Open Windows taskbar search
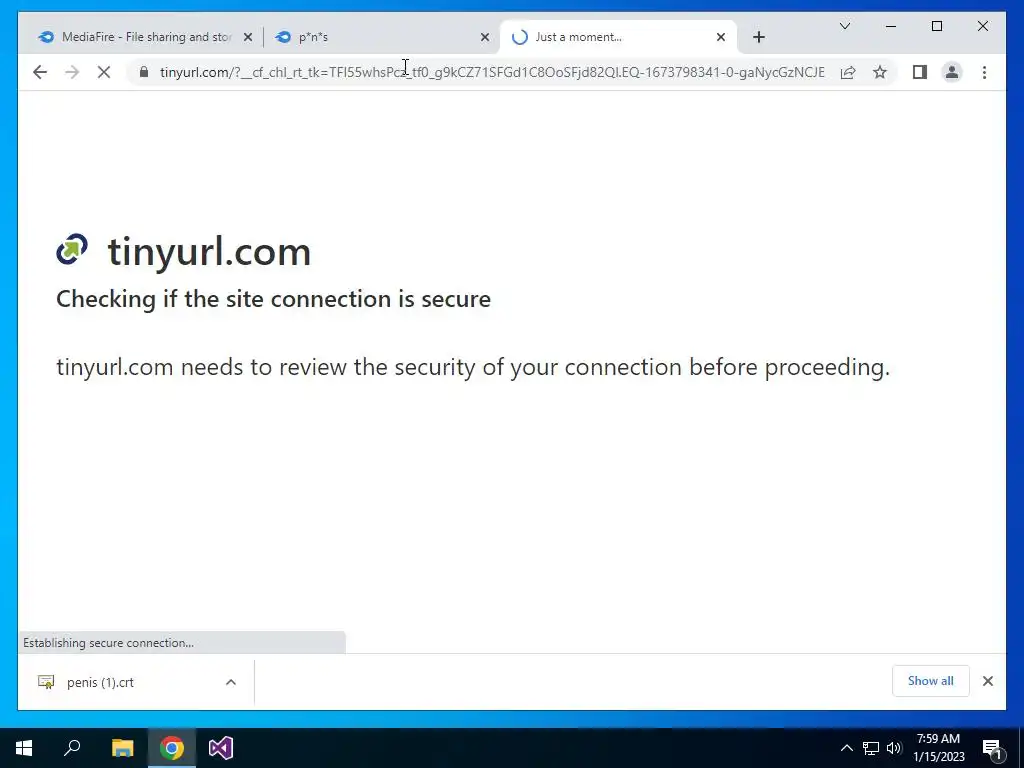This screenshot has height=768, width=1024. coord(72,748)
